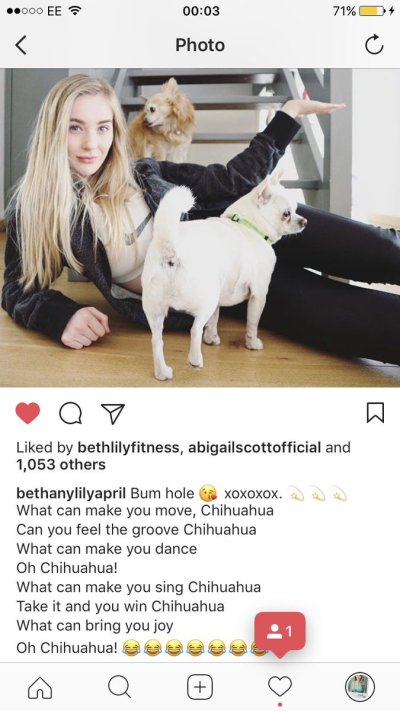
Task: Share post using paper plane icon
Action: [x=112, y=414]
